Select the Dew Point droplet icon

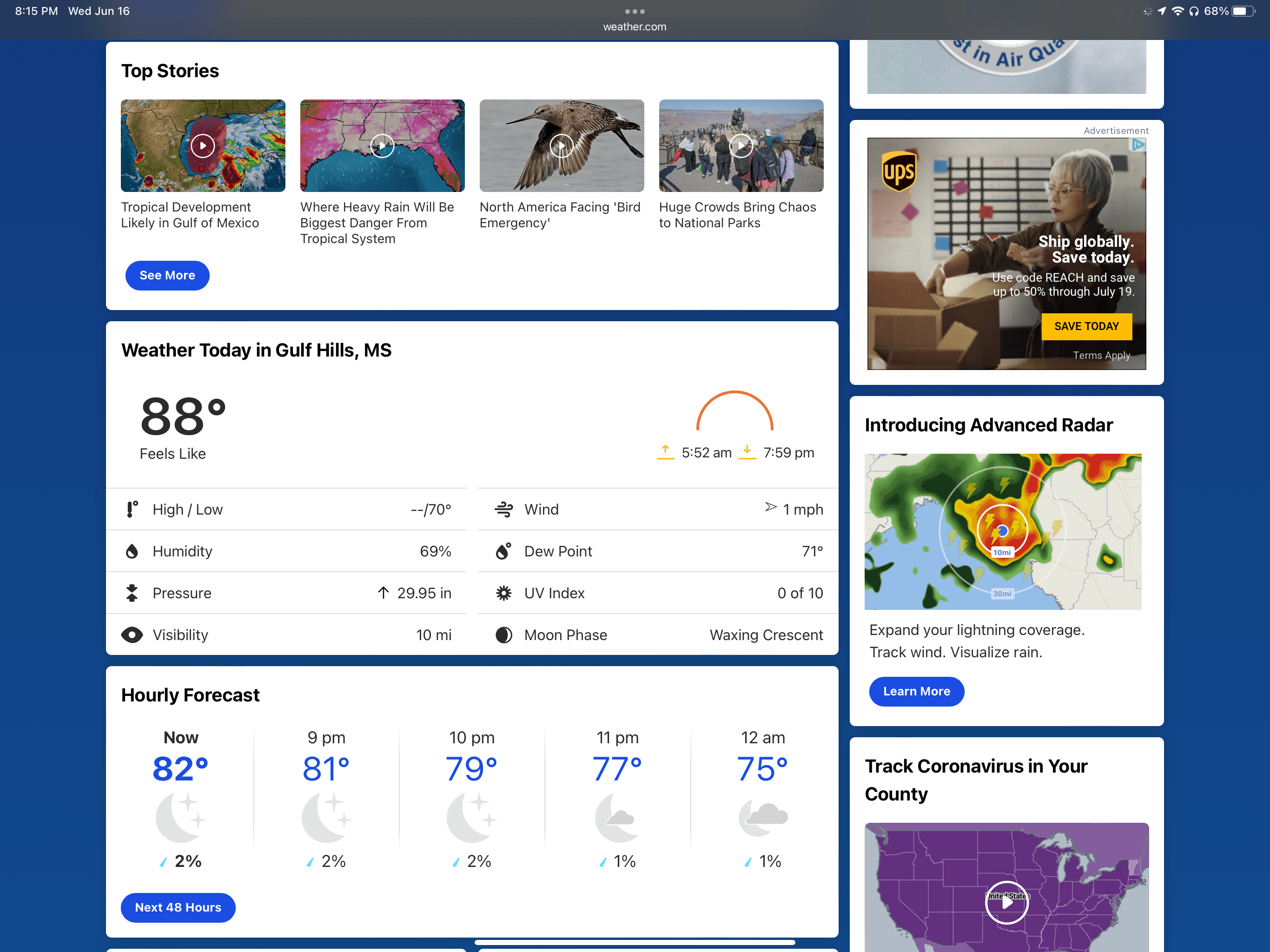[503, 551]
